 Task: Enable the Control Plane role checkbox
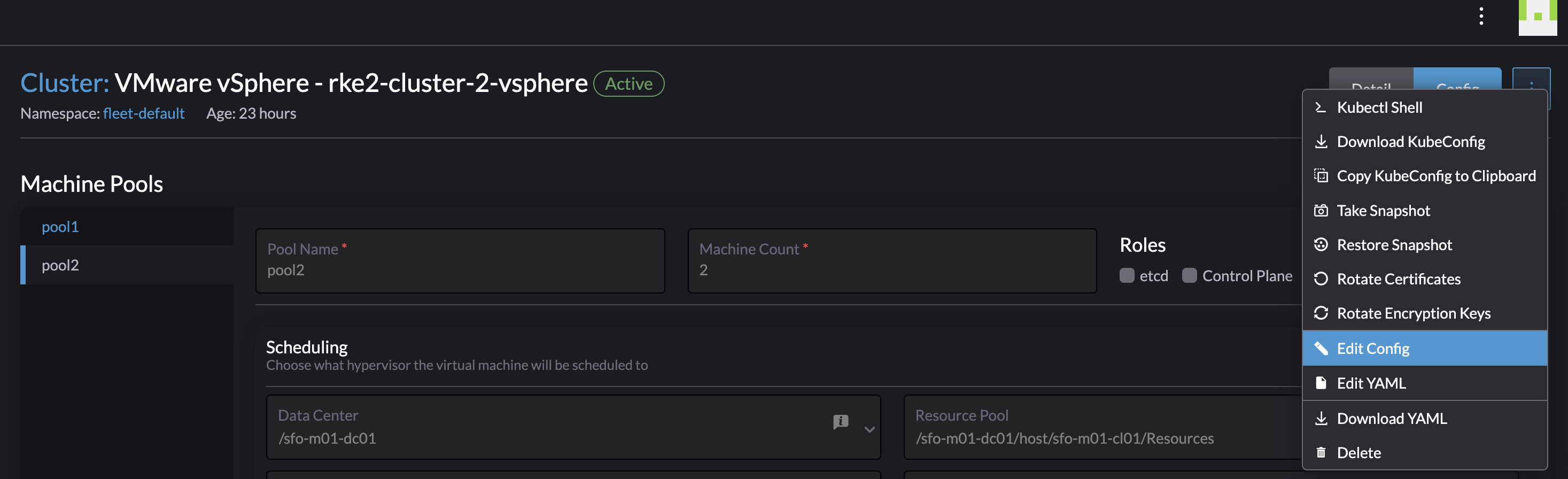[x=1189, y=276]
